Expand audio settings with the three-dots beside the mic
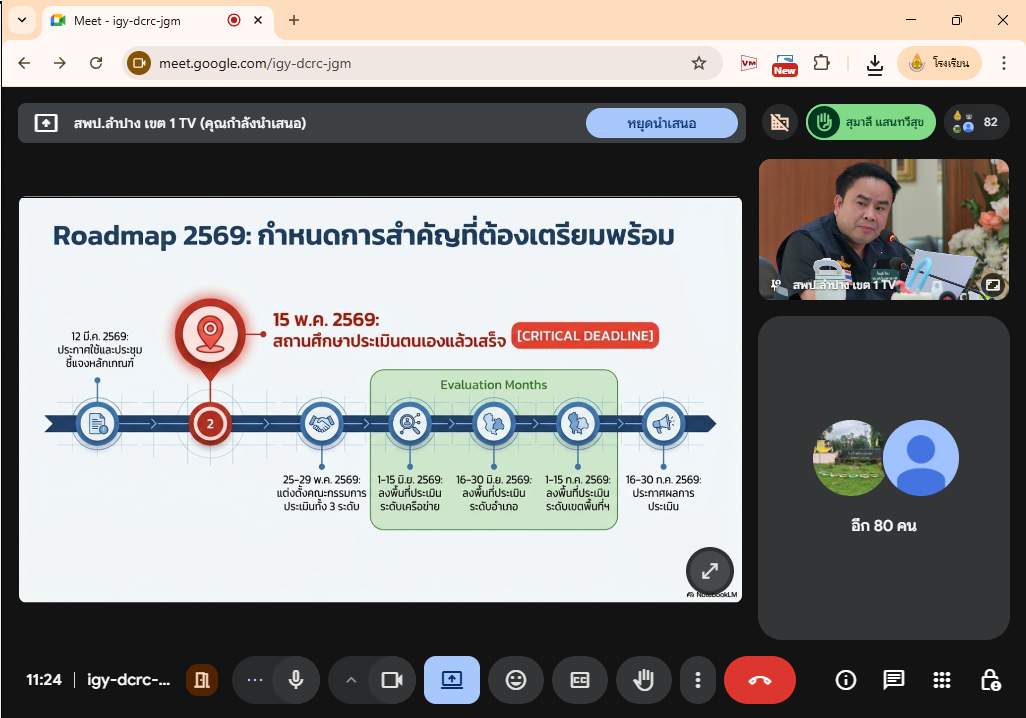The width and height of the screenshot is (1026, 718). tap(254, 680)
